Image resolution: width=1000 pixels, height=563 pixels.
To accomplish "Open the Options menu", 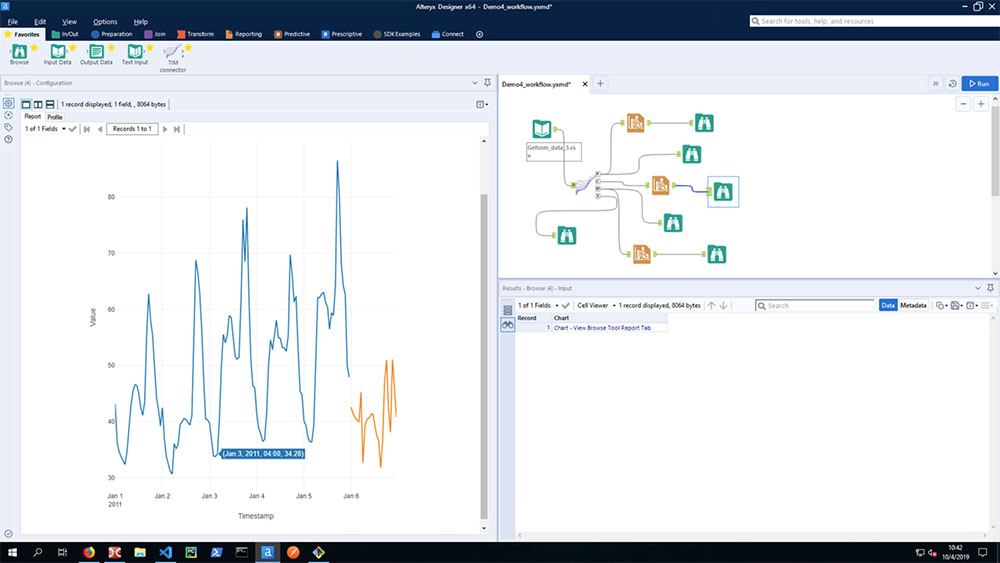I will tap(105, 21).
